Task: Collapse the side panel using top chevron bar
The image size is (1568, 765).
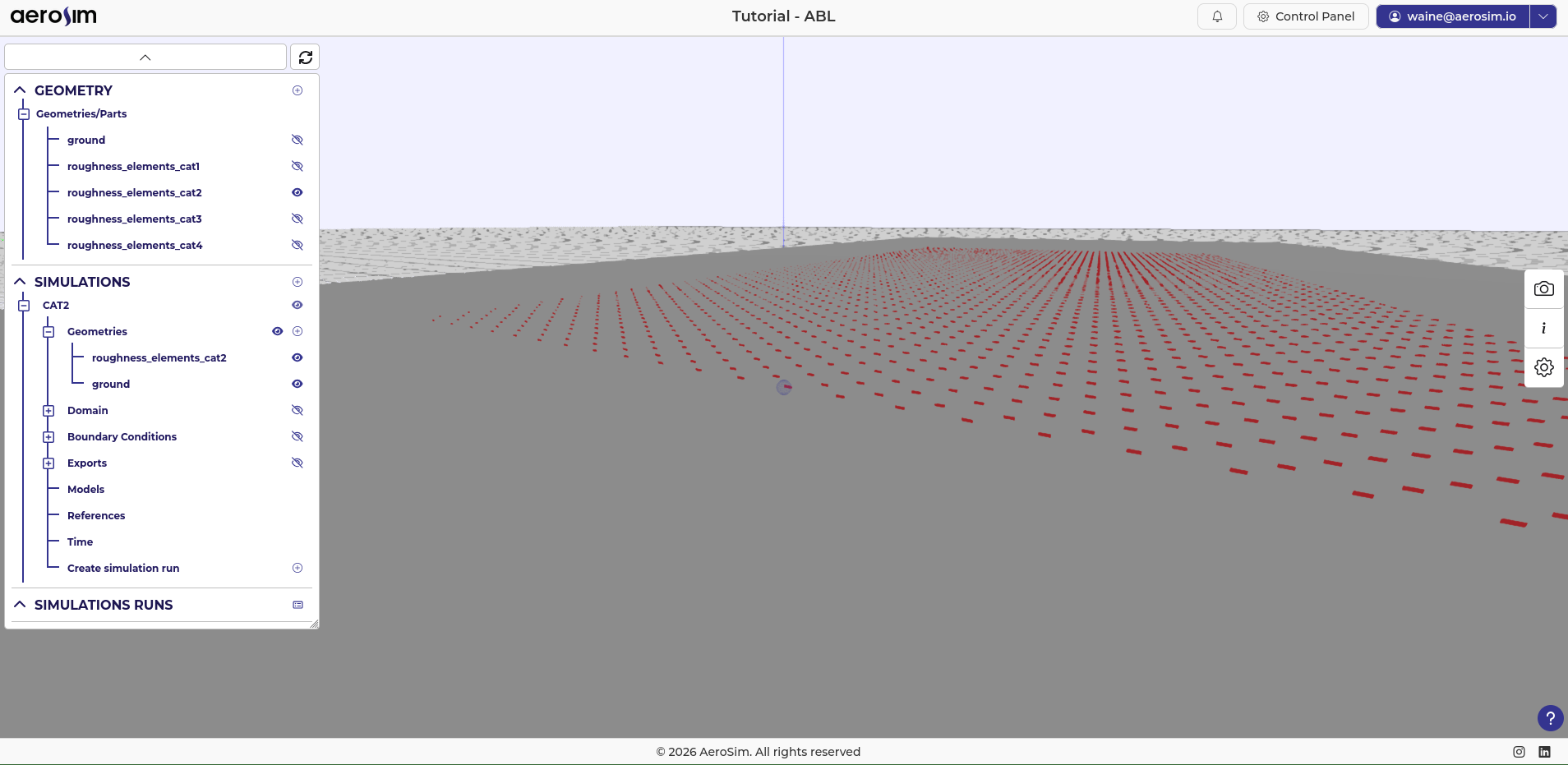Action: (x=145, y=58)
